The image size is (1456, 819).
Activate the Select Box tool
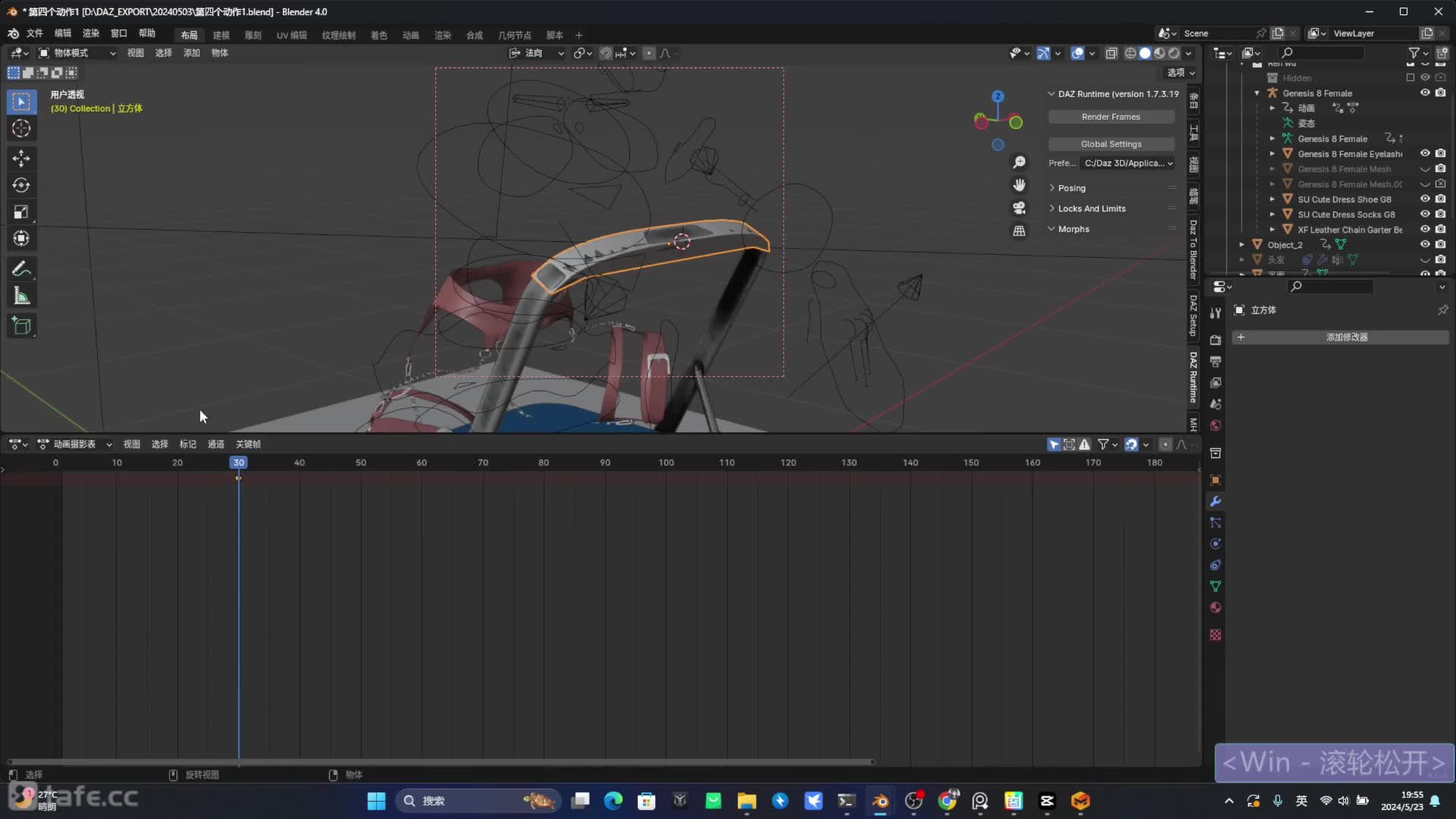point(21,102)
